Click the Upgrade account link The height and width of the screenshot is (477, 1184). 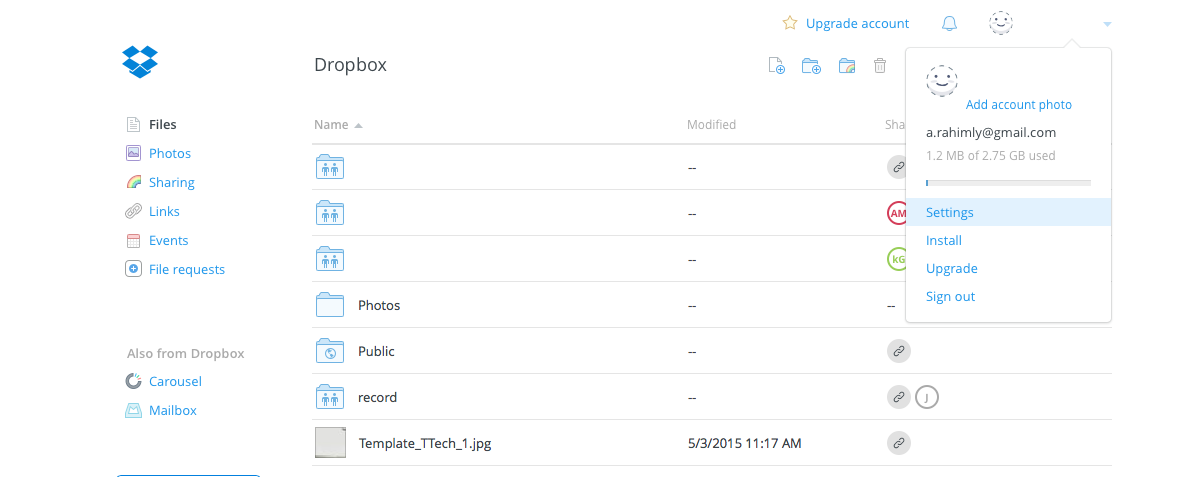pyautogui.click(x=857, y=23)
